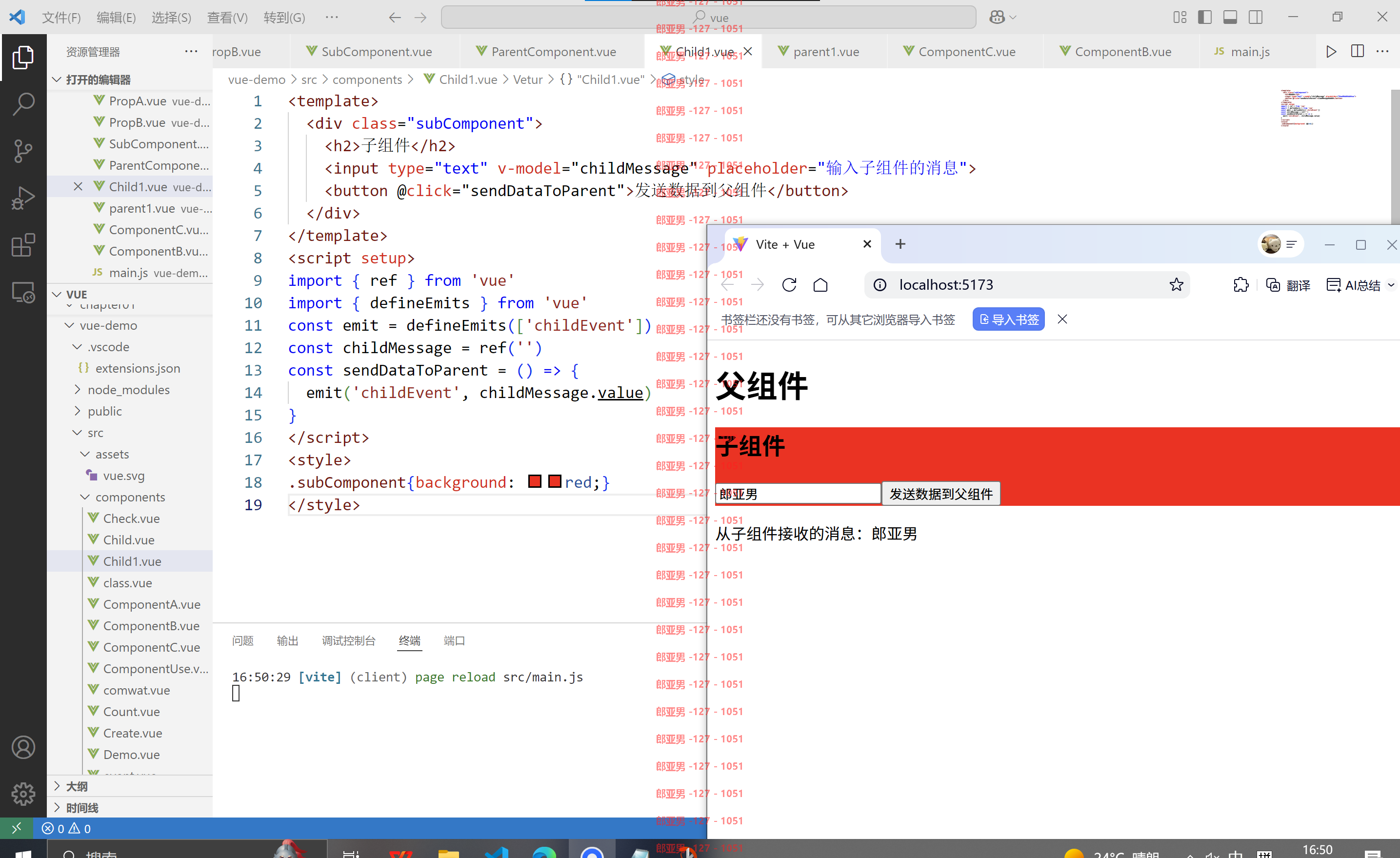
Task: Expand the Outline section
Action: click(x=130, y=786)
